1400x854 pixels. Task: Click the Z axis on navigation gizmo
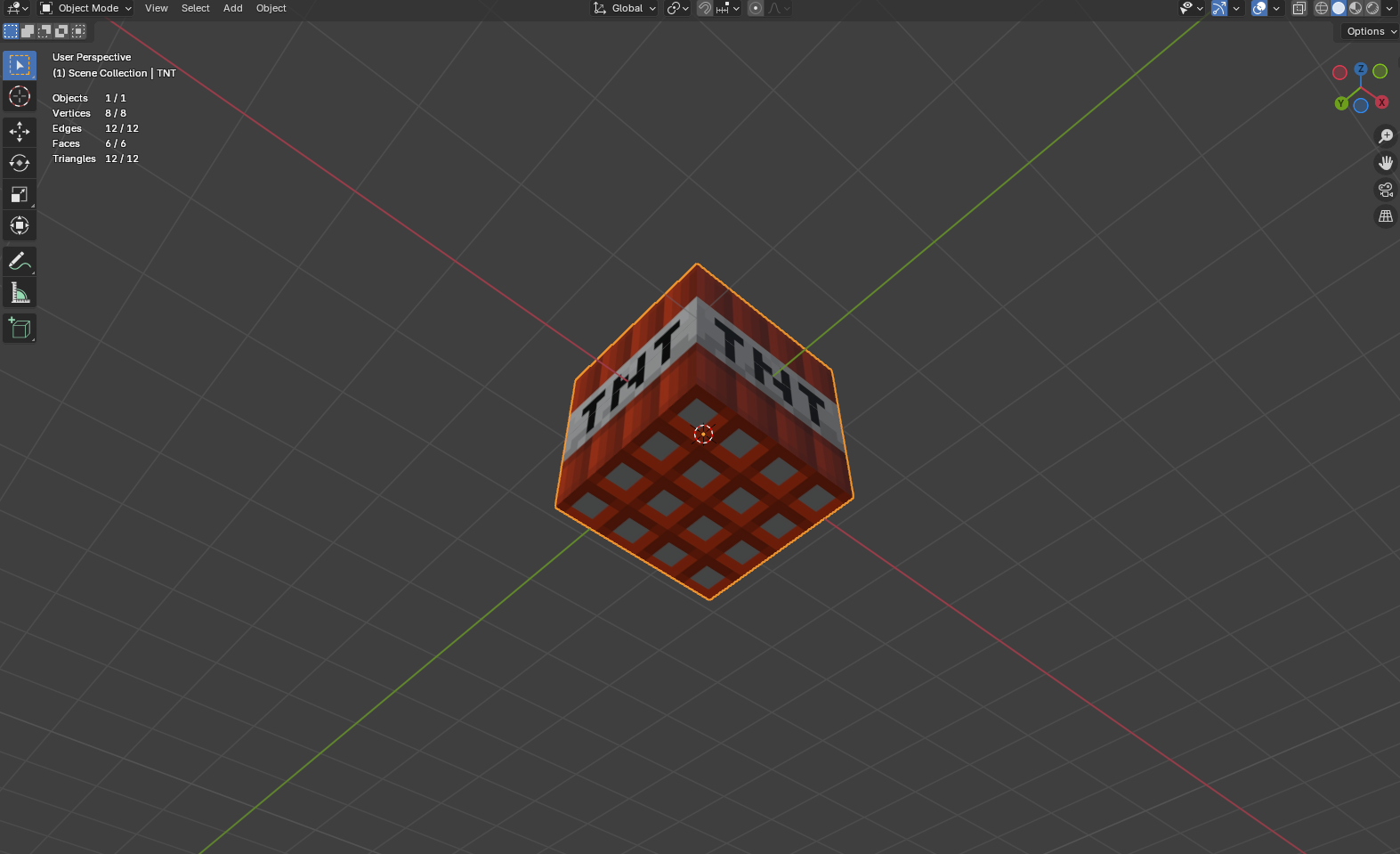(1361, 69)
